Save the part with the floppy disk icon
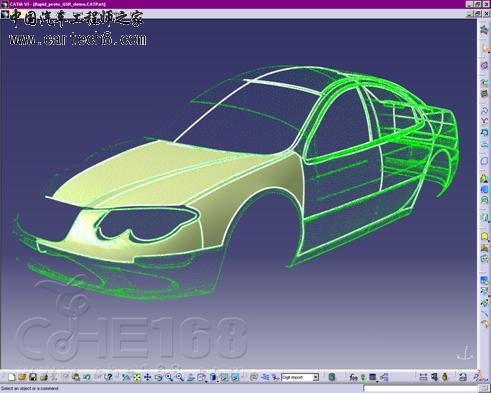Image resolution: width=491 pixels, height=393 pixels. (x=33, y=377)
